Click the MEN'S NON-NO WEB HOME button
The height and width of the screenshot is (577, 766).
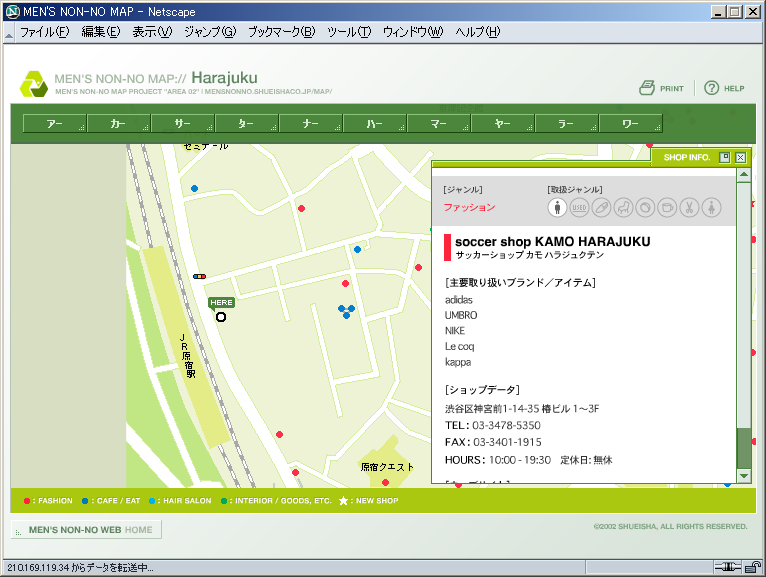(x=86, y=530)
